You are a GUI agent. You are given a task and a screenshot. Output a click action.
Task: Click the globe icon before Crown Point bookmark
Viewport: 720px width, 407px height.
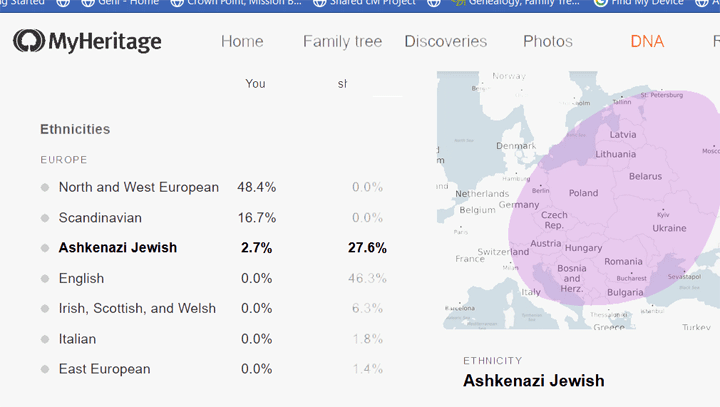point(177,3)
